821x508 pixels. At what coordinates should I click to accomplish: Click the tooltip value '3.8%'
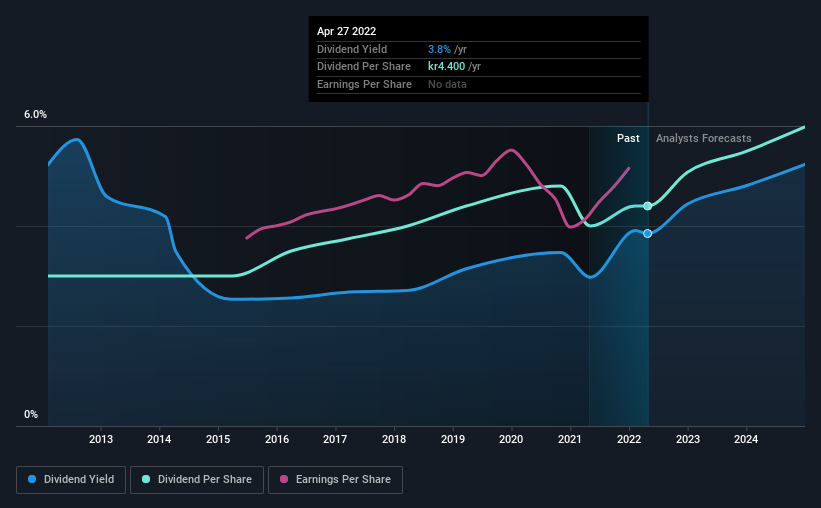pyautogui.click(x=439, y=49)
